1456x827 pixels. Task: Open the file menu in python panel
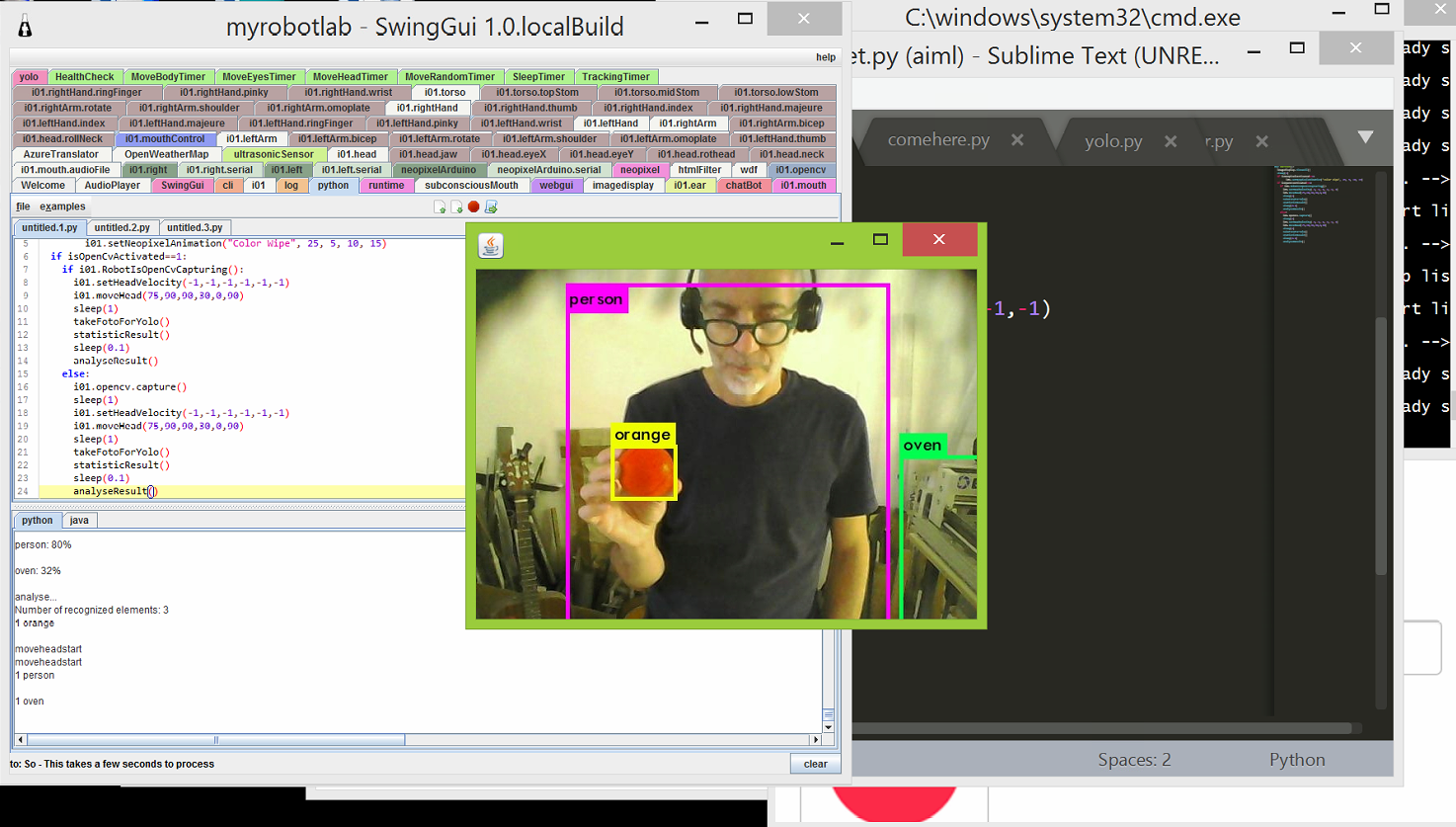[23, 207]
